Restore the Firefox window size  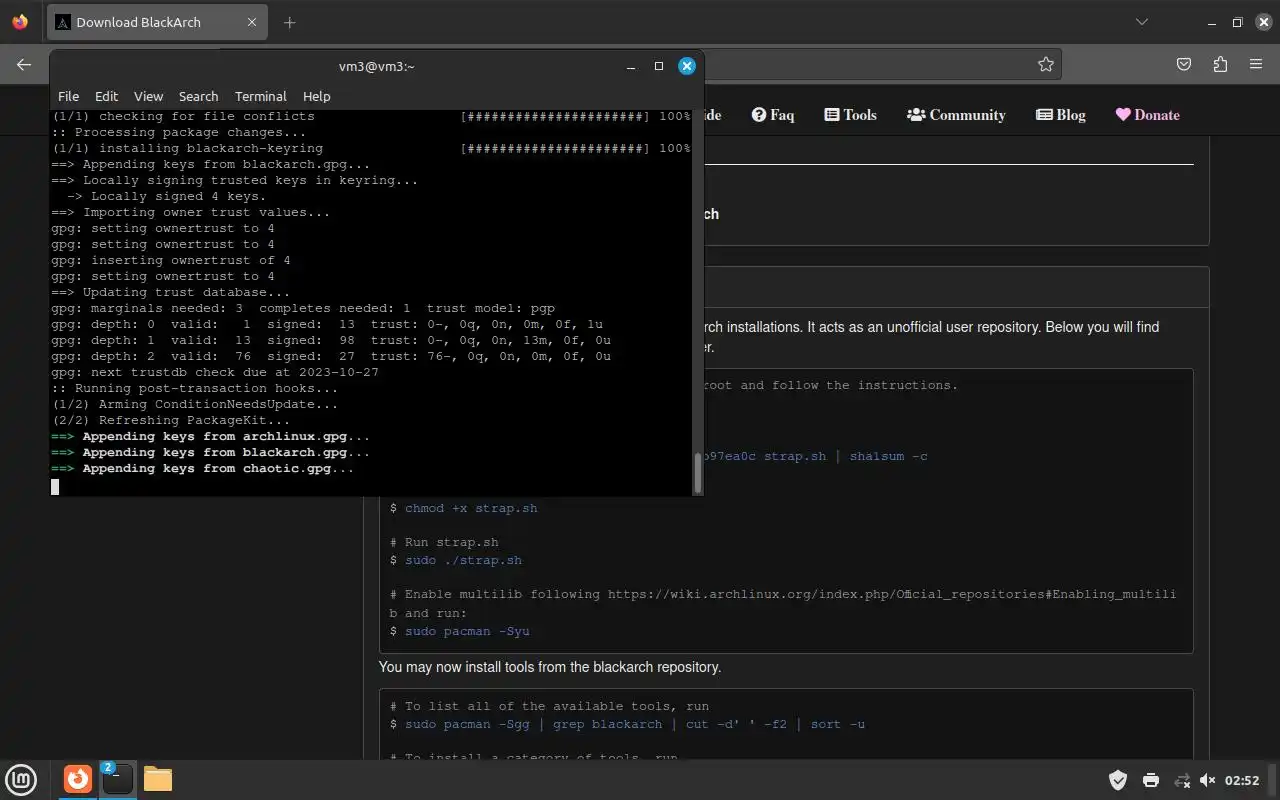tap(1237, 22)
